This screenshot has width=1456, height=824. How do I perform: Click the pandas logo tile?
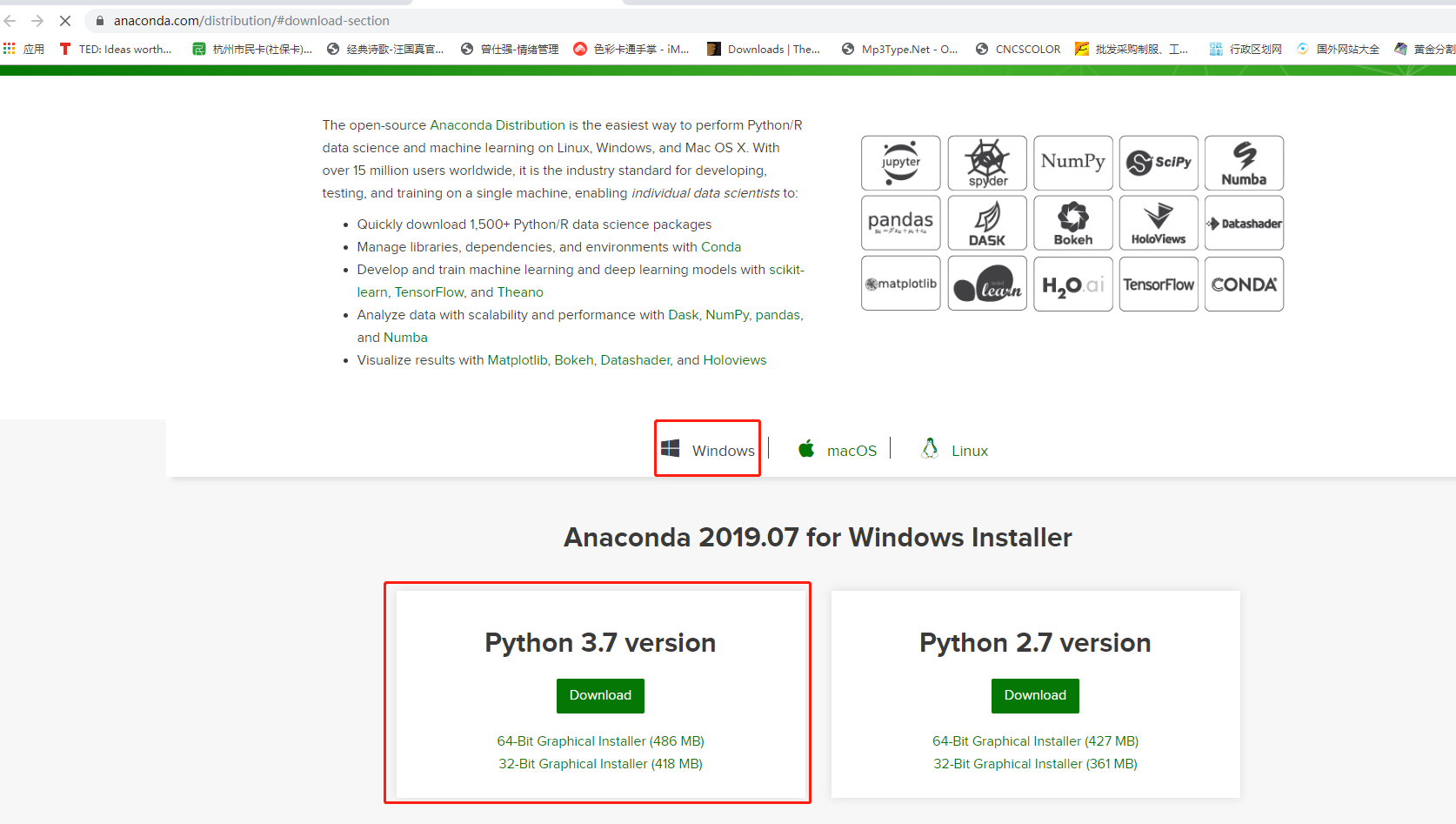[900, 223]
